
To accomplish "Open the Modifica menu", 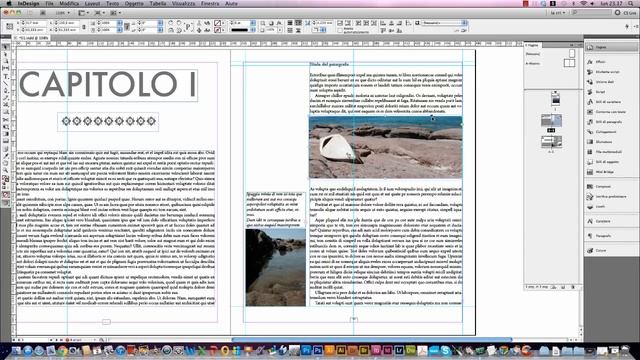I will click(69, 3).
